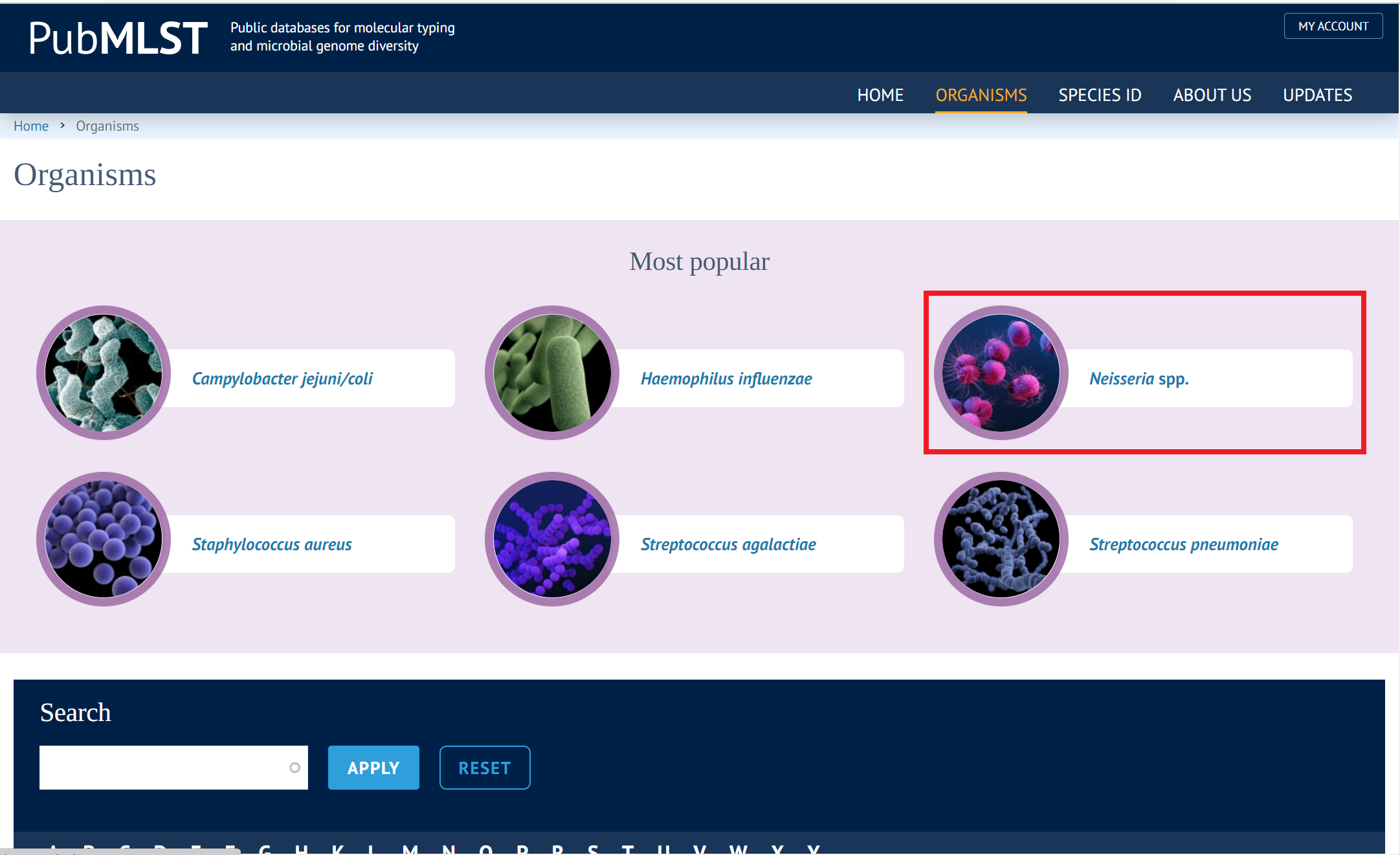Click the Campylobacter jejuni/coli microscope image
This screenshot has width=1400, height=855.
104,373
